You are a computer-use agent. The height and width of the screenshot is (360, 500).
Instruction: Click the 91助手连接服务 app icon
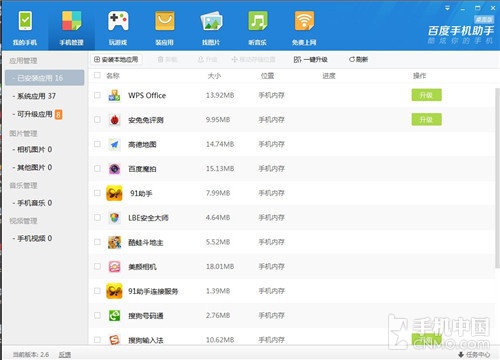[114, 291]
